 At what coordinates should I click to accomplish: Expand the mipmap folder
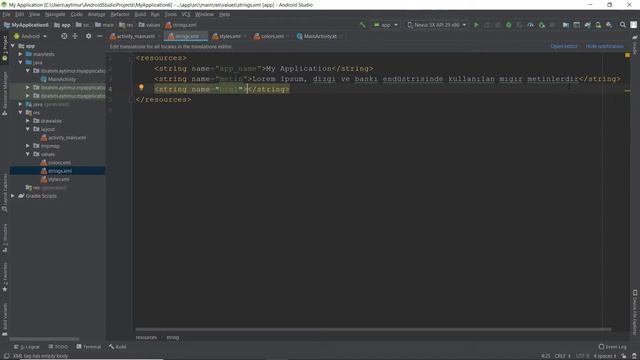tap(28, 146)
